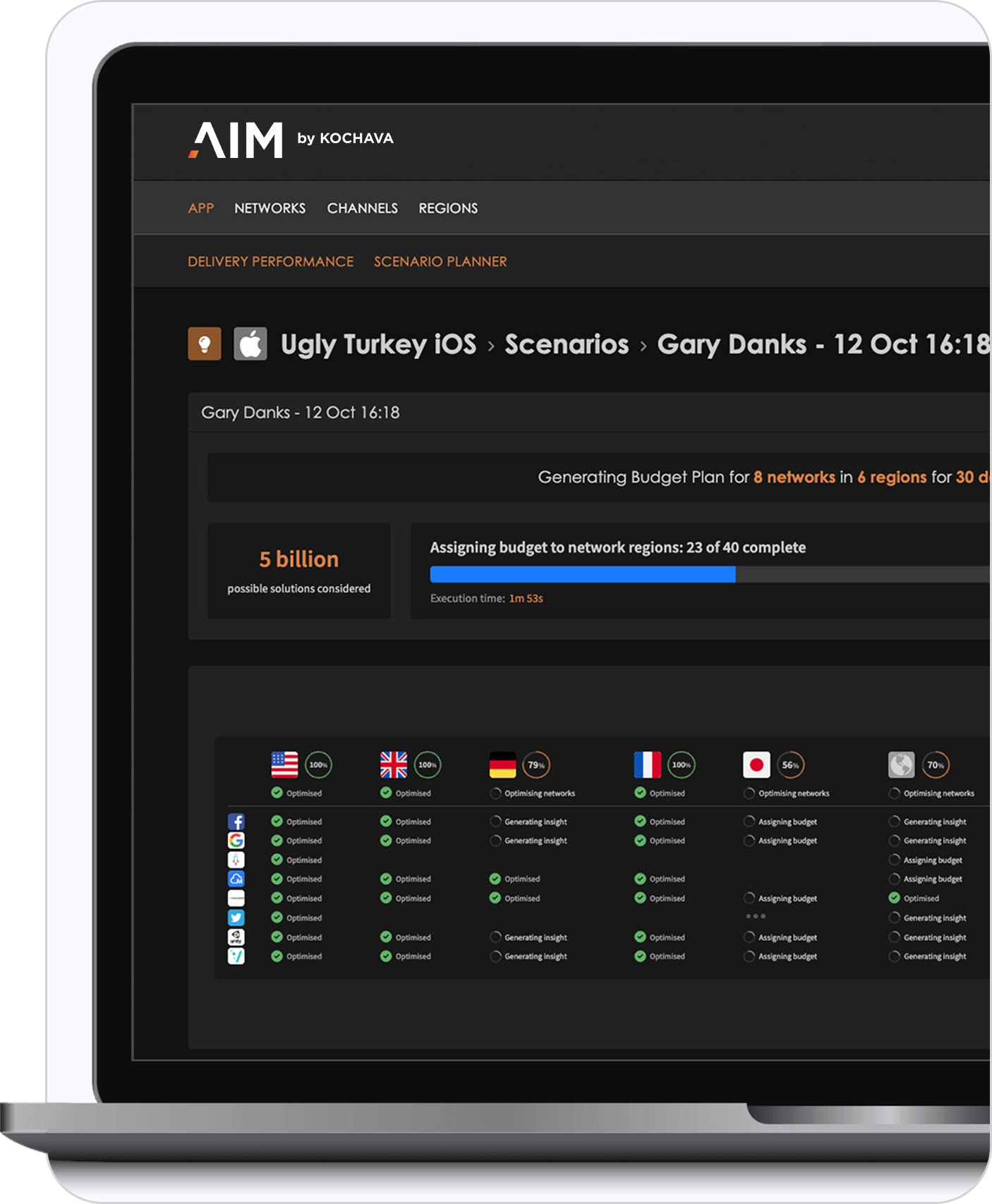Click the Google network icon
Viewport: 992px width, 1204px height.
point(236,841)
